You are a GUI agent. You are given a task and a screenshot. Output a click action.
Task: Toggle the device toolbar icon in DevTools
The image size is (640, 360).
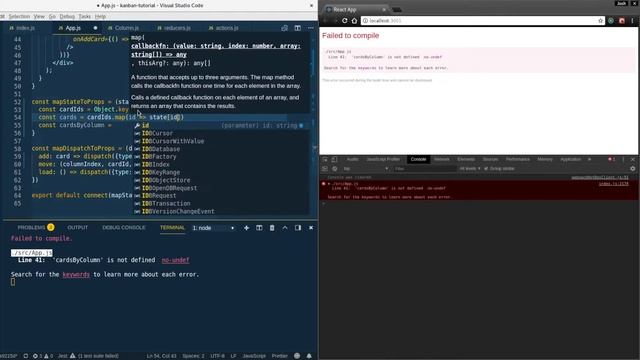pyautogui.click(x=334, y=159)
